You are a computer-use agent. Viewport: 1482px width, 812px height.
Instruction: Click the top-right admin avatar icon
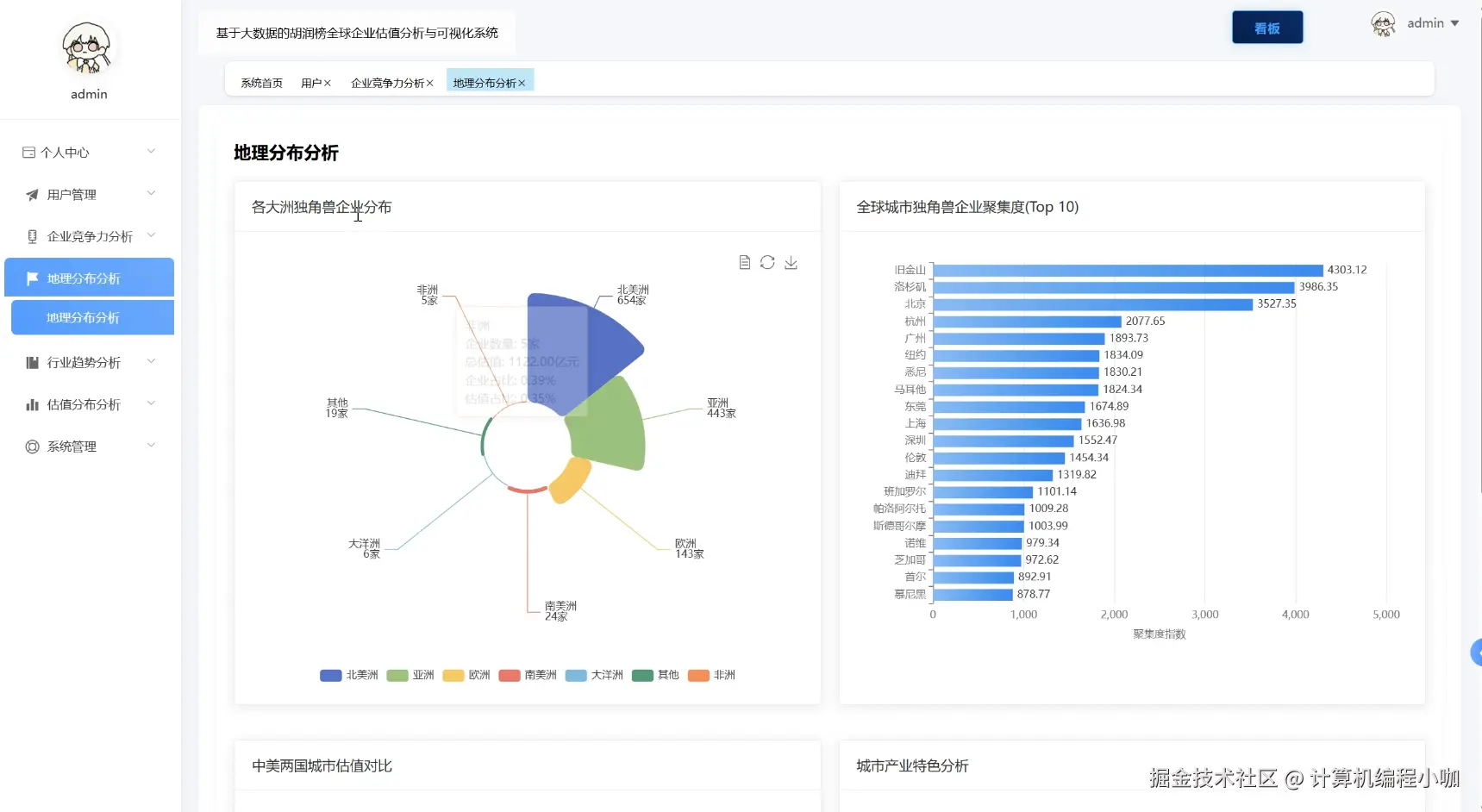1383,24
